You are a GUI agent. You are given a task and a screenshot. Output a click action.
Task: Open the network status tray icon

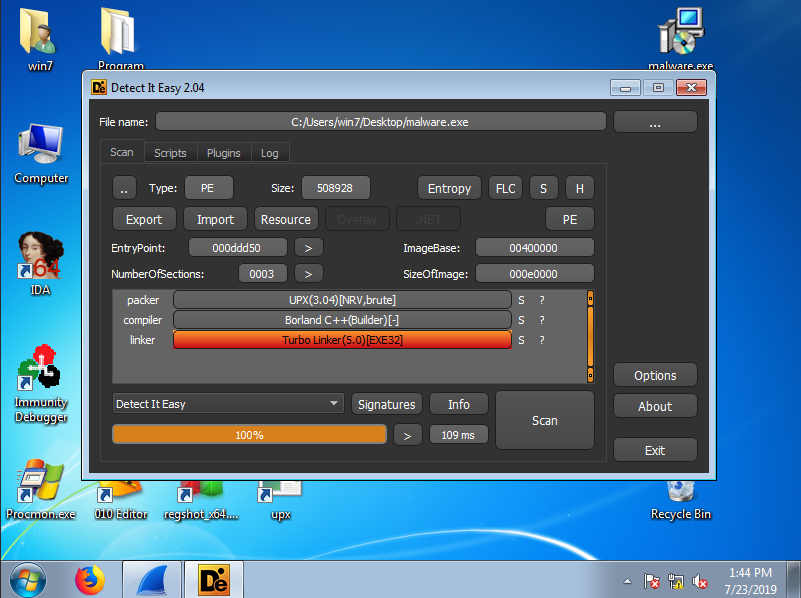[x=675, y=581]
